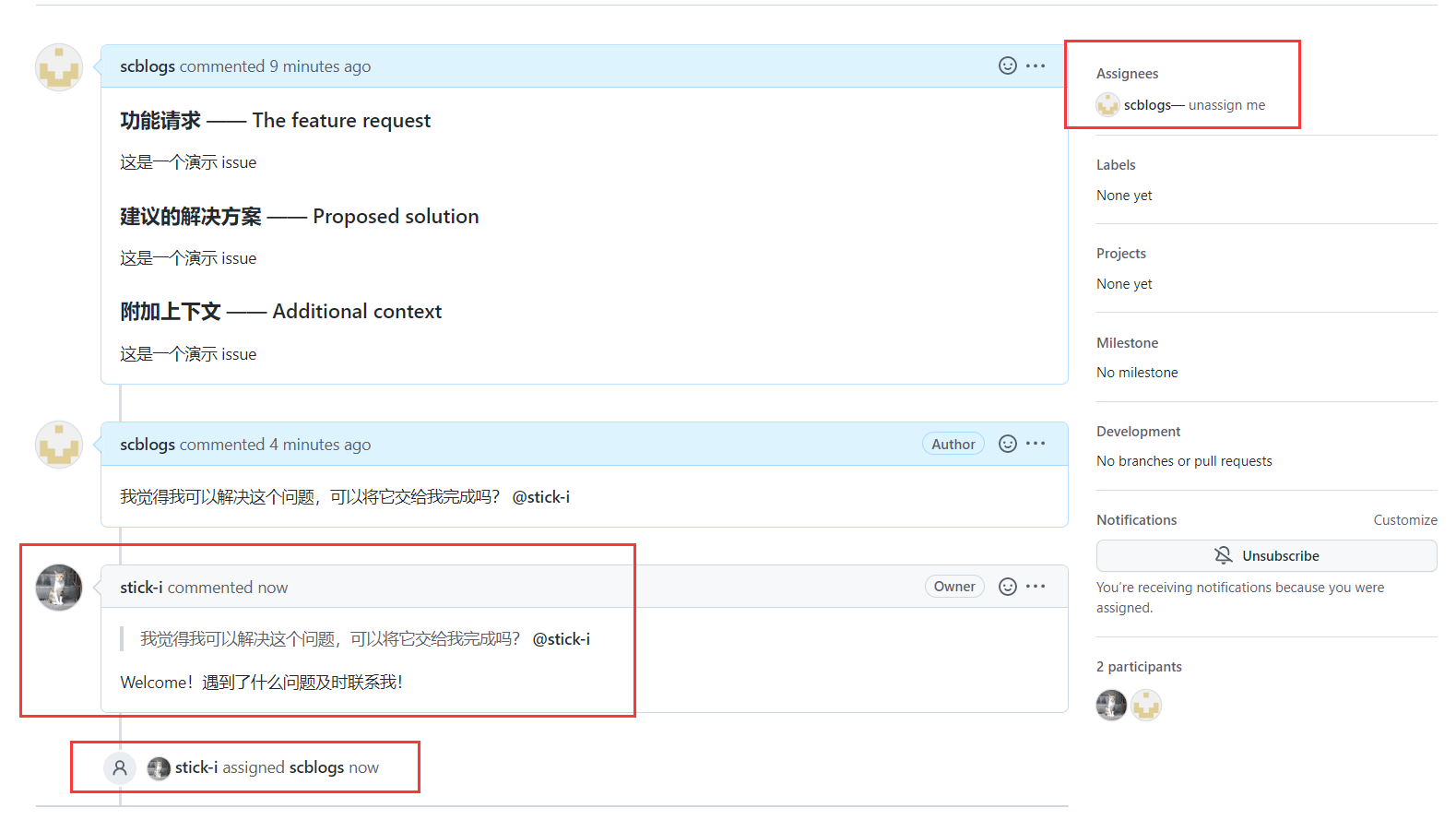Open the '9 minutes ago' comment timestamp

[x=320, y=66]
